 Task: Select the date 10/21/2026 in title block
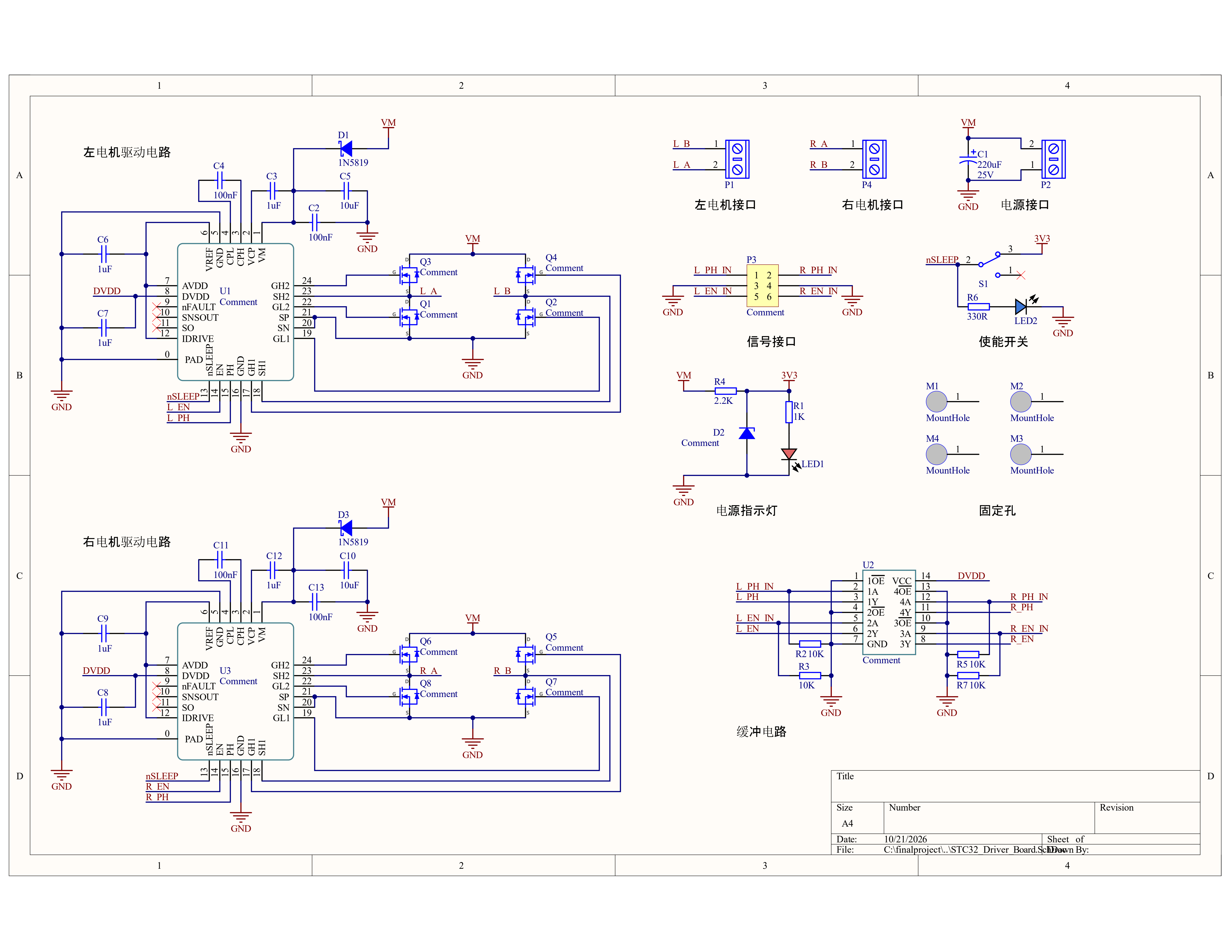(905, 839)
